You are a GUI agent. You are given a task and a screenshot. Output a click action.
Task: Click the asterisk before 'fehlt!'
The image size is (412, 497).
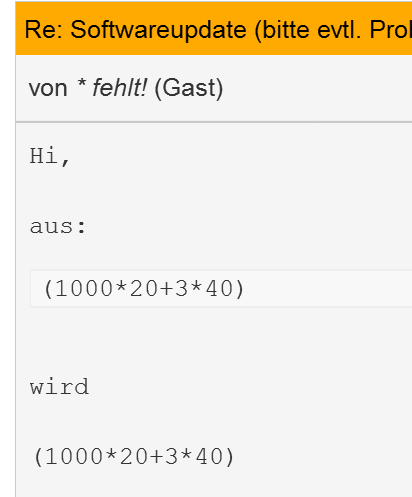pos(82,84)
